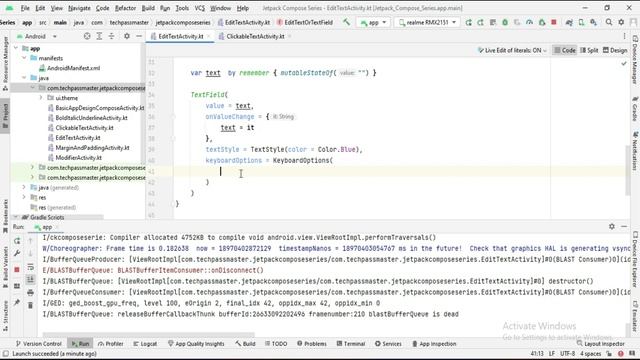Click UTF-8 encoding in status bar
This screenshot has height=360, width=640.
click(568, 354)
